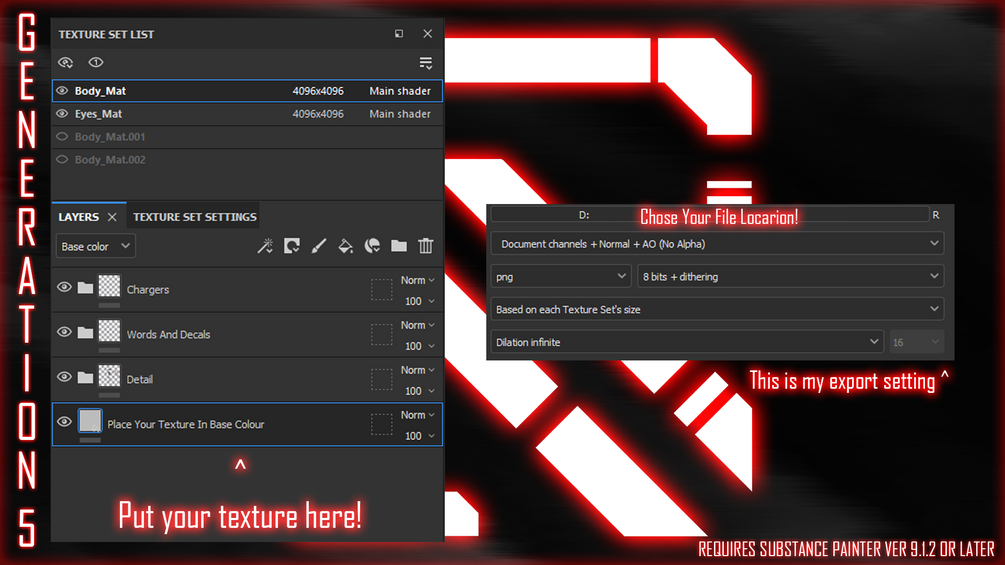Open the Base color channel dropdown
Image resolution: width=1005 pixels, height=565 pixels.
coord(96,246)
